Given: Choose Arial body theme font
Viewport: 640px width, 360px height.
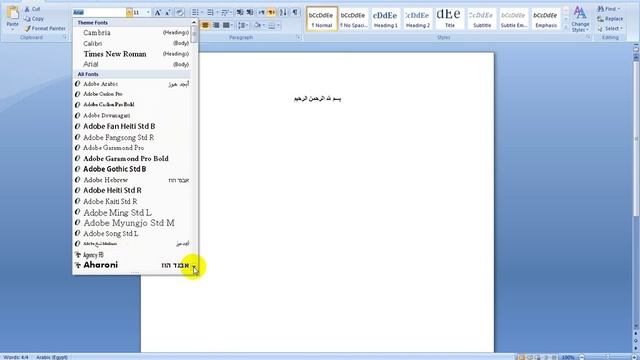Looking at the screenshot, I should tap(132, 64).
